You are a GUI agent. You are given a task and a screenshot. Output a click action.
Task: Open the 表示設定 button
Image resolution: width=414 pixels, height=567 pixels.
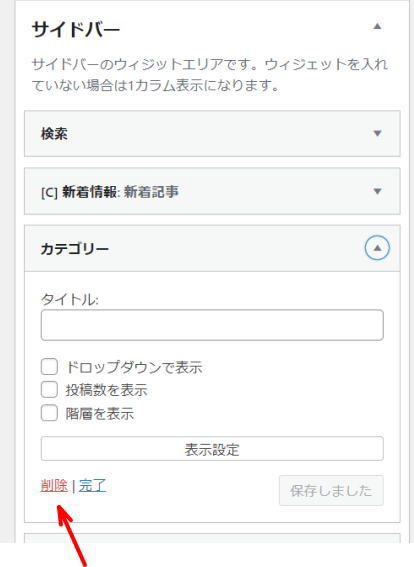pos(212,449)
